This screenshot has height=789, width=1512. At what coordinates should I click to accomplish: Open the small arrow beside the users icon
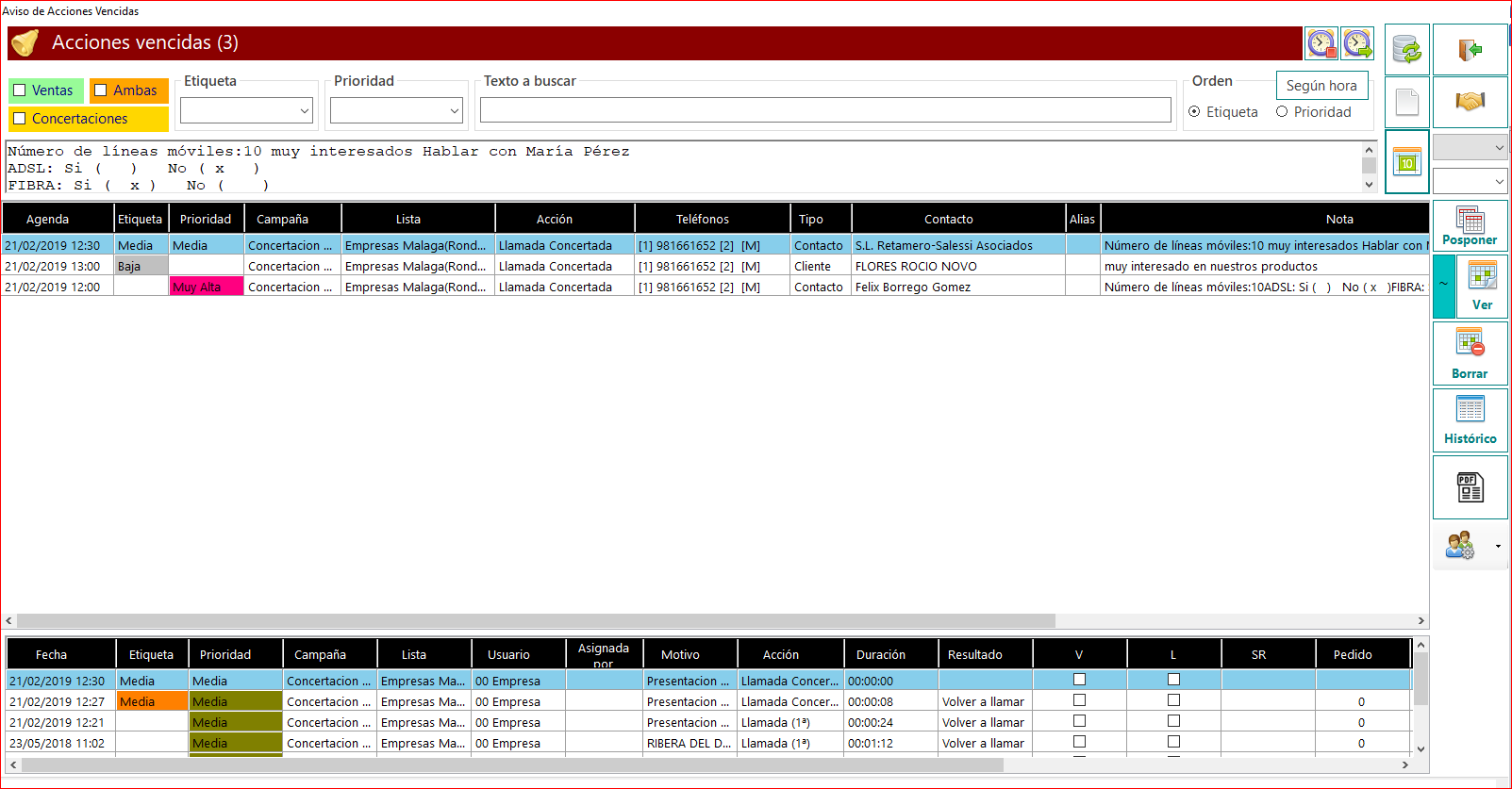pos(1498,546)
